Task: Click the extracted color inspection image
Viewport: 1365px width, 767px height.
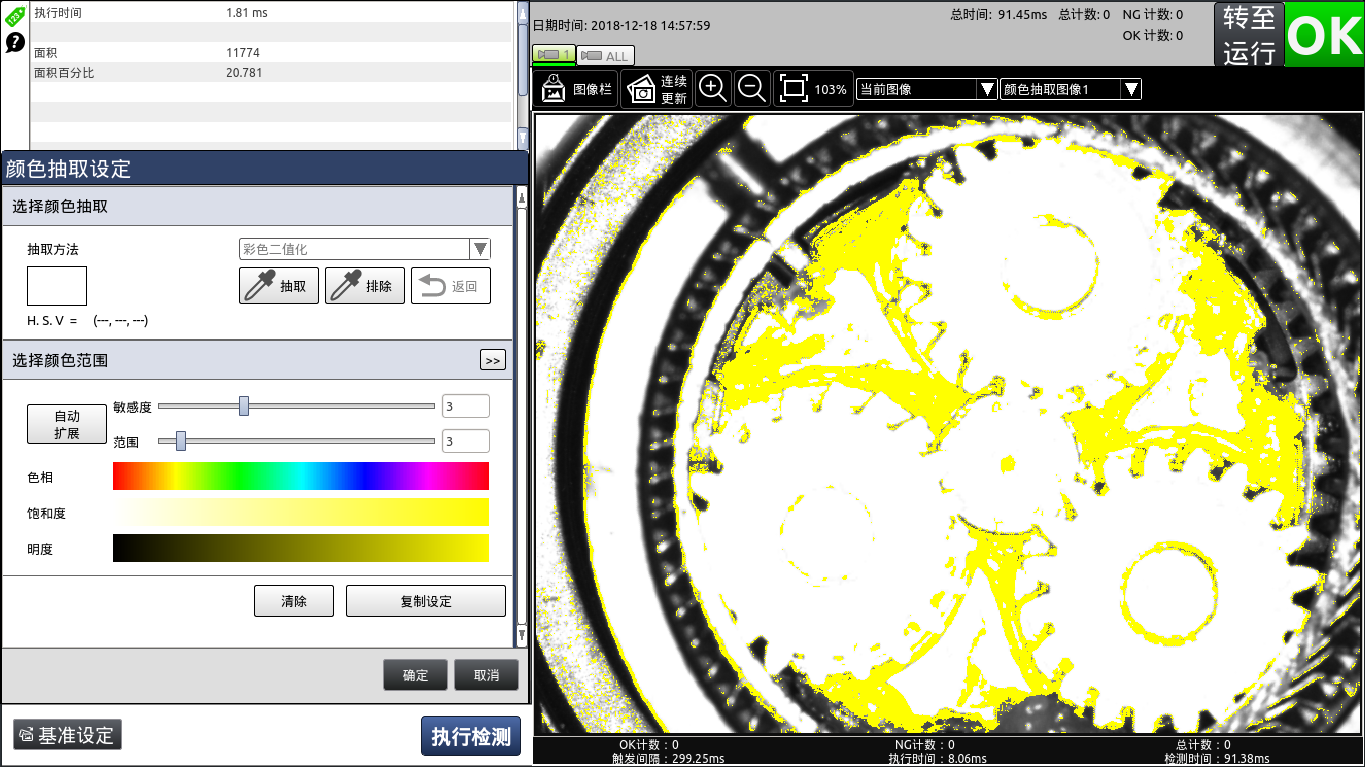Action: pos(948,424)
